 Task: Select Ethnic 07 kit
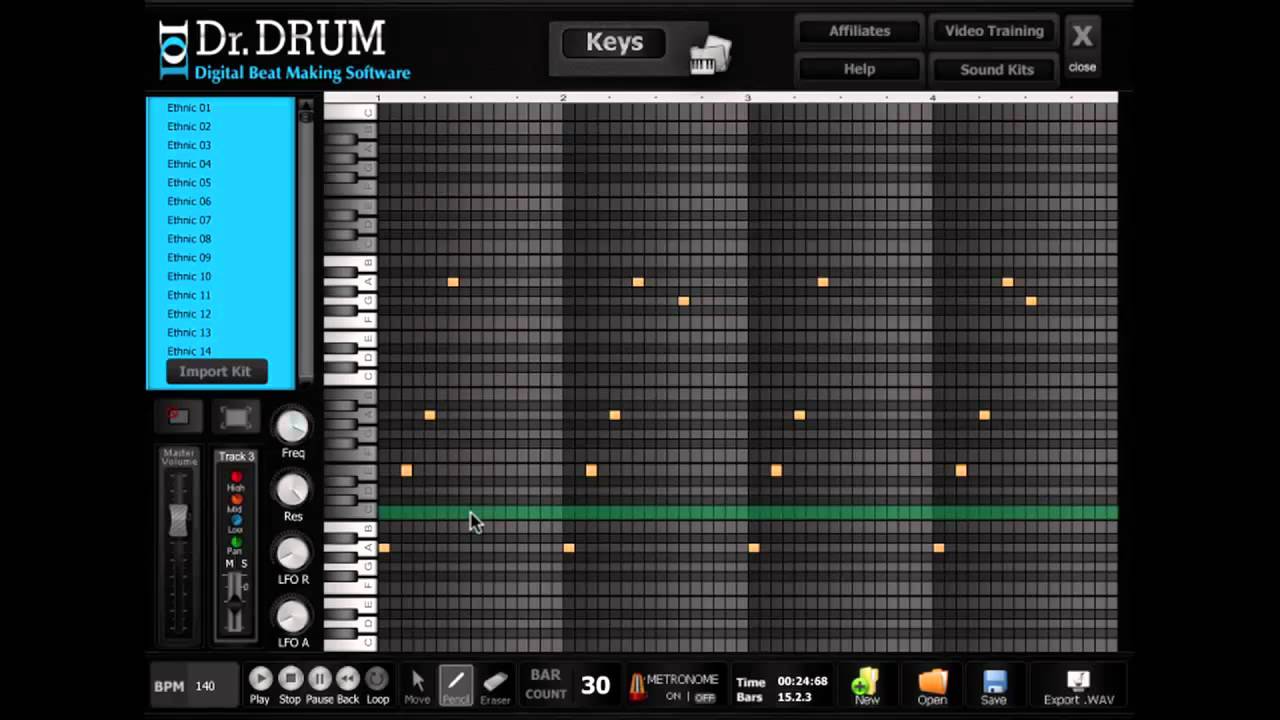[x=189, y=220]
